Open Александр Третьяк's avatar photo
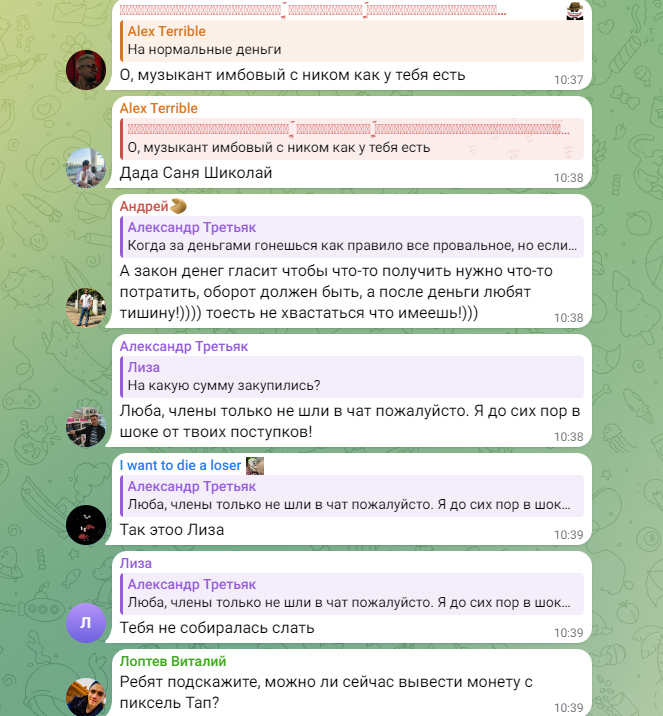663x716 pixels. click(x=86, y=426)
